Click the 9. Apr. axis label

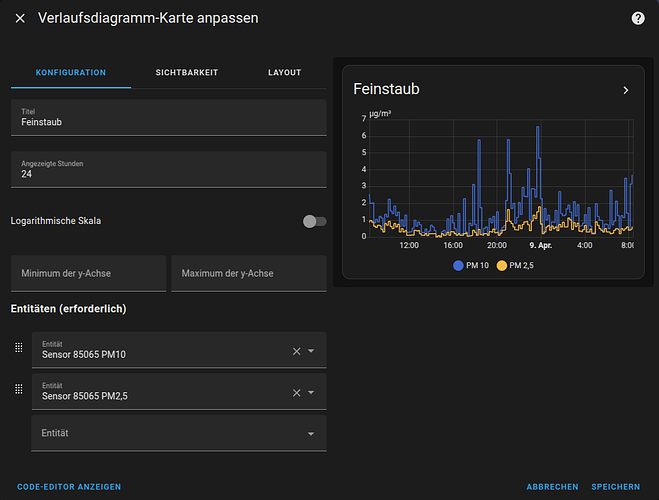tap(540, 245)
